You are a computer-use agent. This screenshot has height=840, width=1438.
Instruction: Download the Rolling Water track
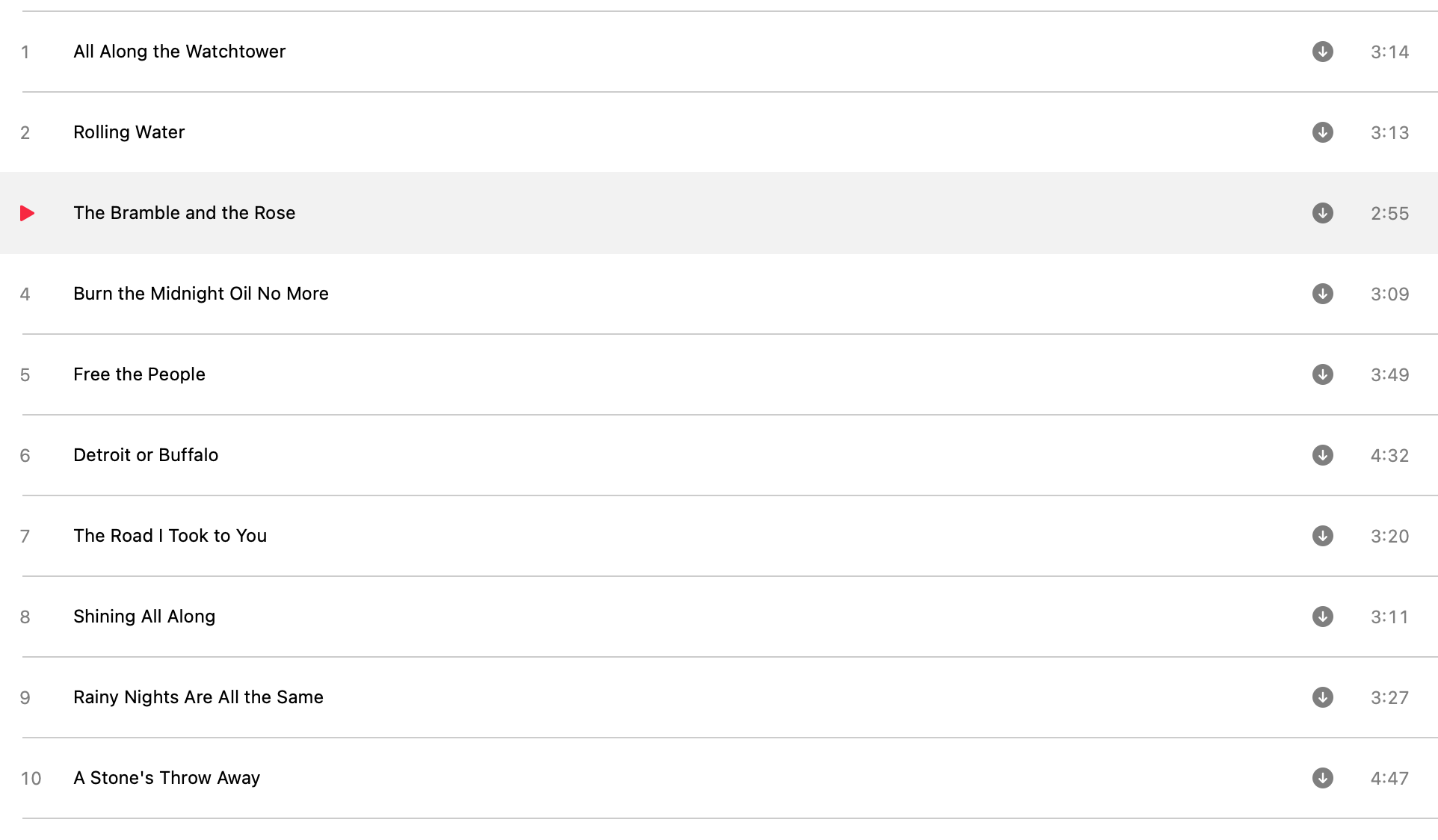tap(1322, 132)
